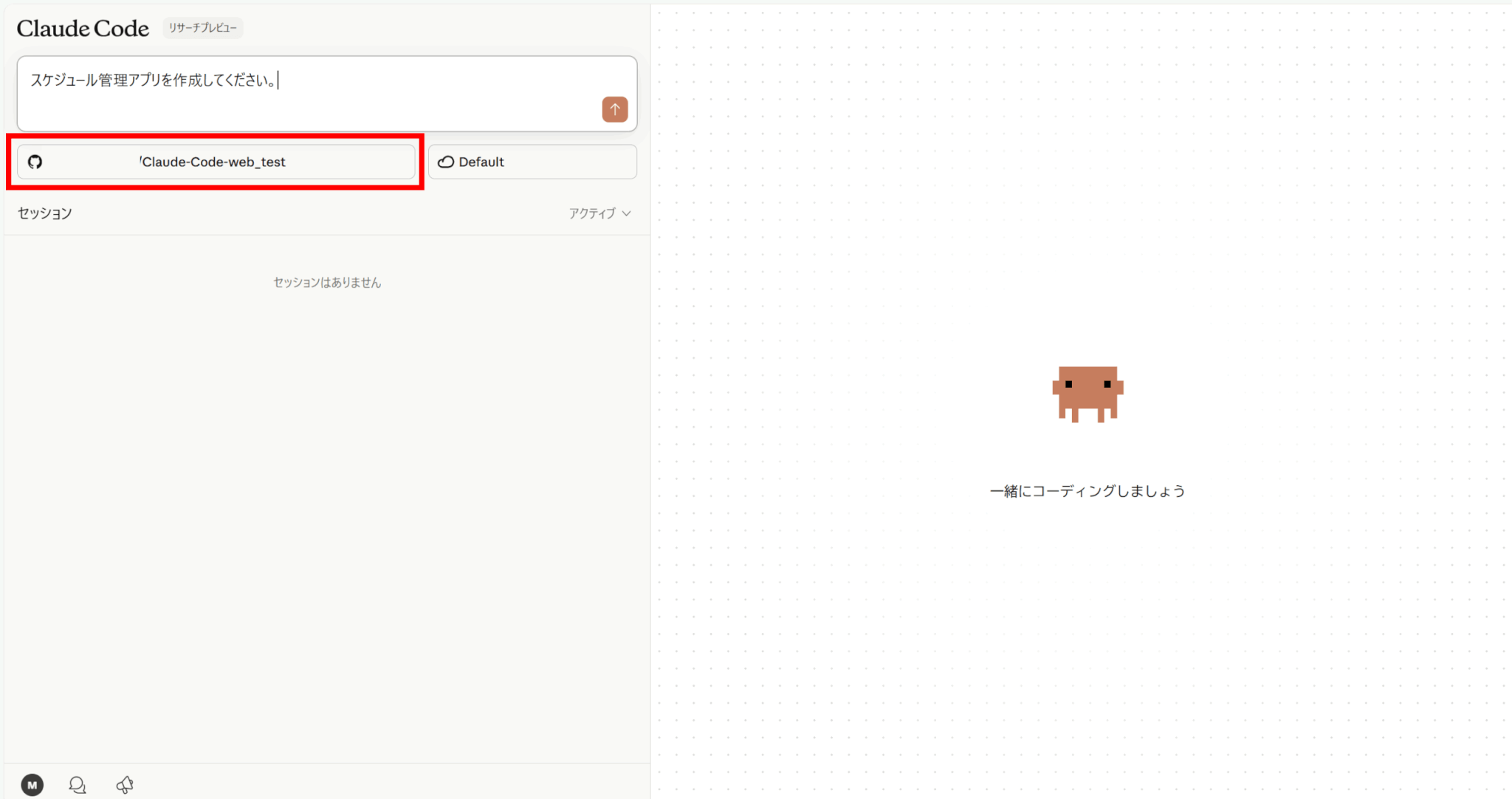Open the Claude-Code-web_test repository selector
The image size is (1512, 799).
216,162
